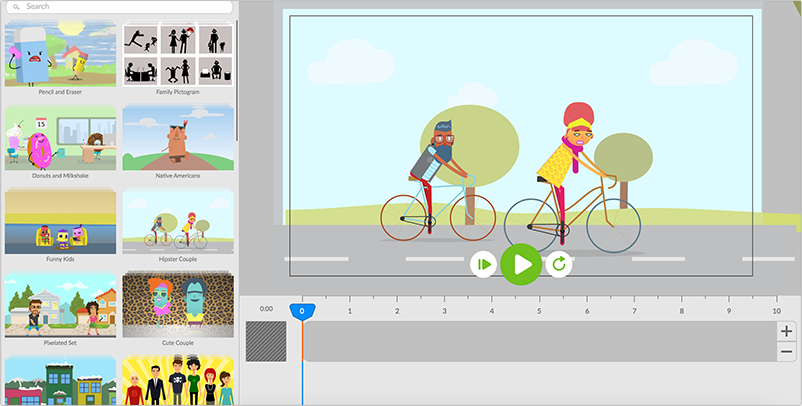The width and height of the screenshot is (802, 406).
Task: Select the group of people thumbnail
Action: click(178, 381)
